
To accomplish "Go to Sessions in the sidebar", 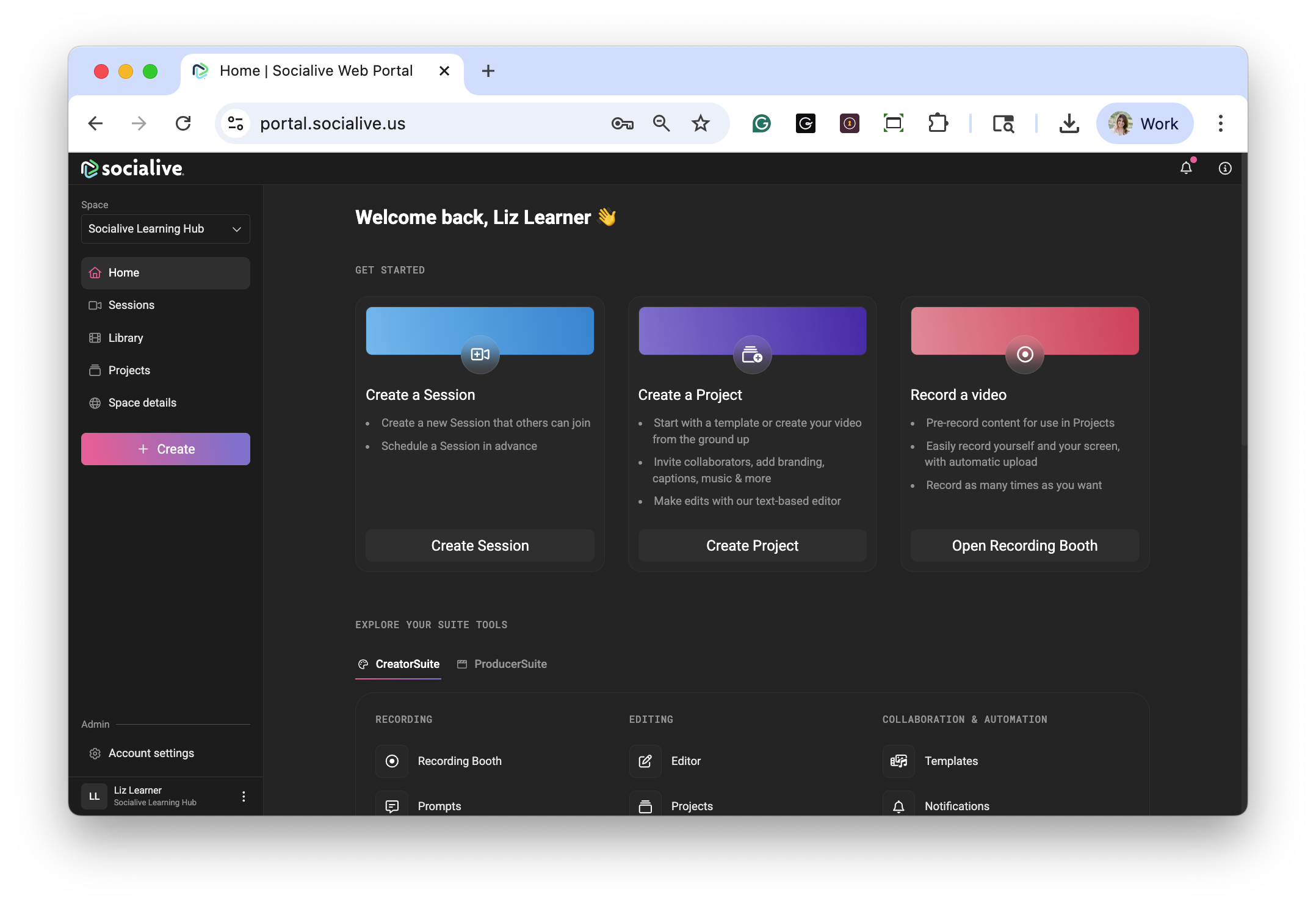I will [131, 305].
